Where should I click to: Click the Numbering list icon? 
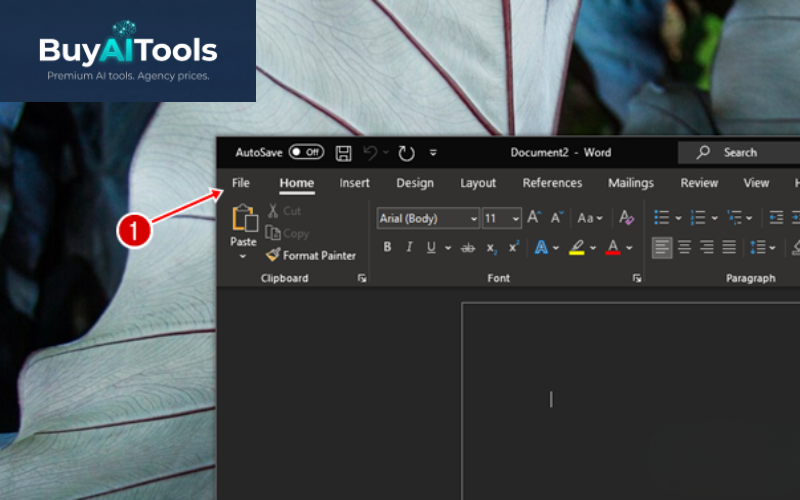point(697,217)
